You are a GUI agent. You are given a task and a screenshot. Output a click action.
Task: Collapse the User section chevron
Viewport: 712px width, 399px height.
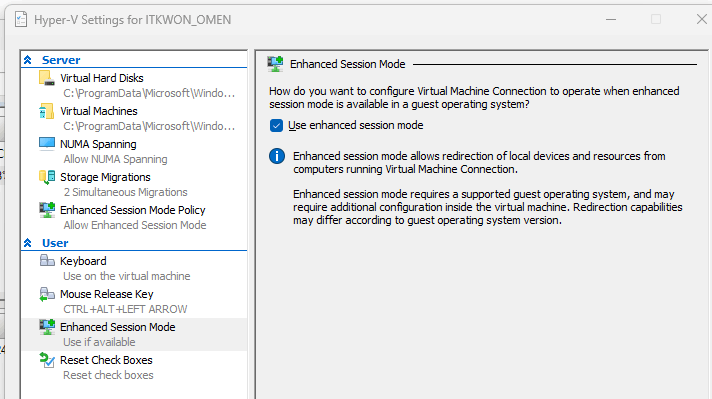(x=28, y=243)
